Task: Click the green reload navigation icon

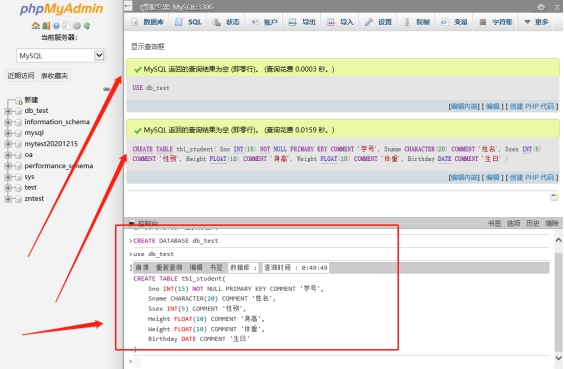Action: coord(87,26)
